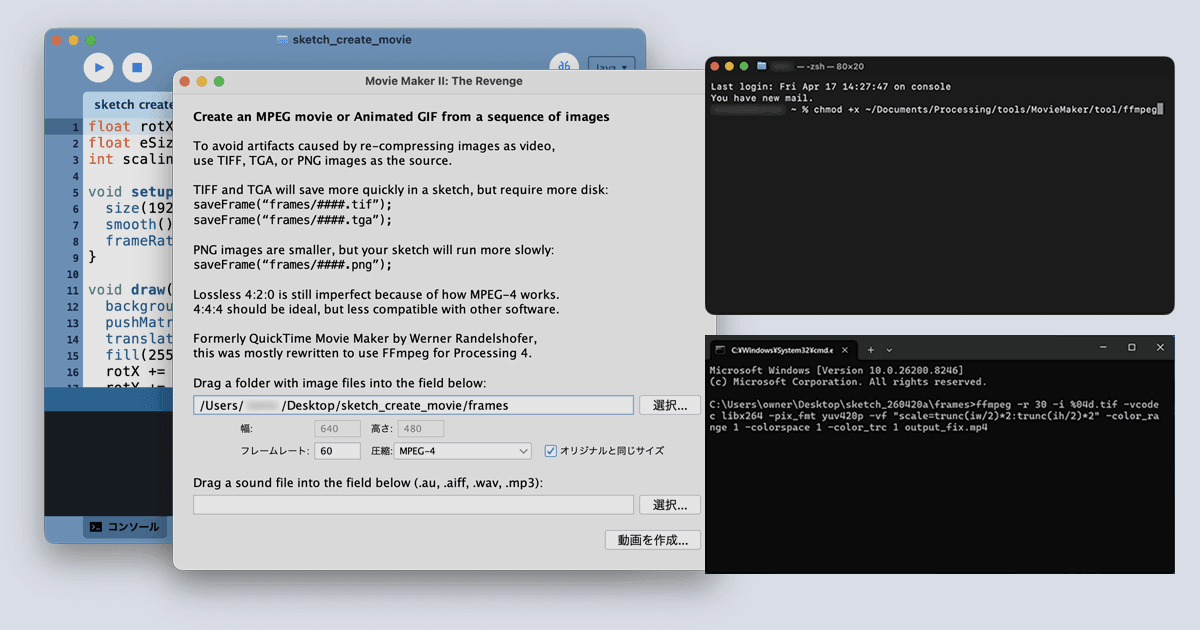
Task: Open a new tab with the plus icon
Action: [x=870, y=348]
